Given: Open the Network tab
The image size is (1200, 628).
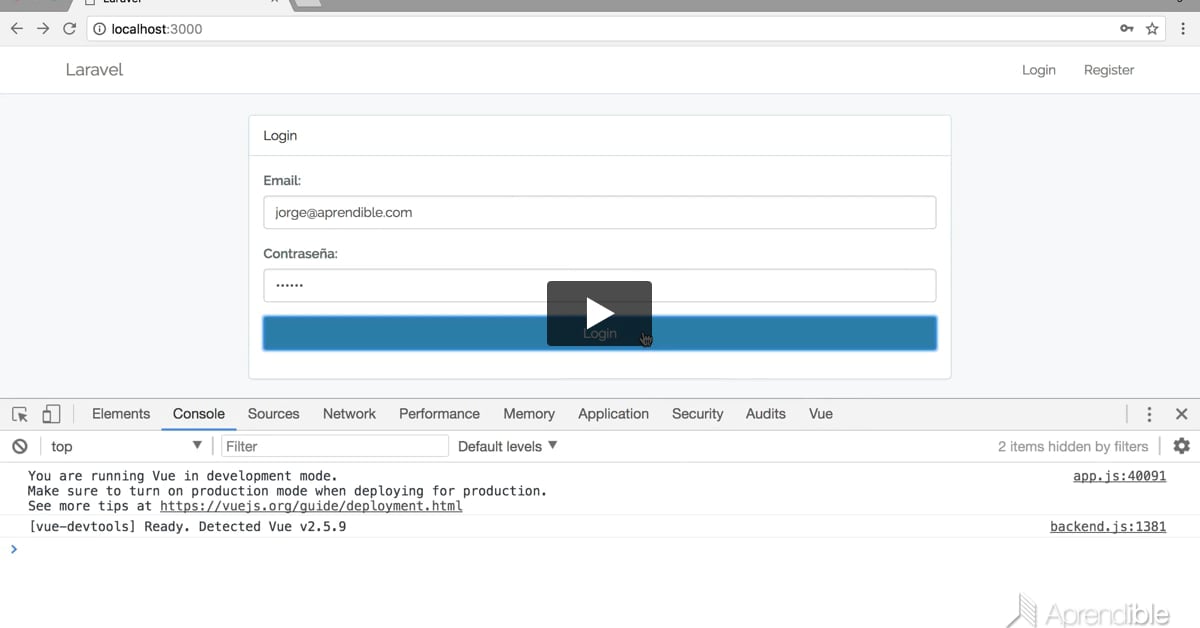Looking at the screenshot, I should [349, 414].
